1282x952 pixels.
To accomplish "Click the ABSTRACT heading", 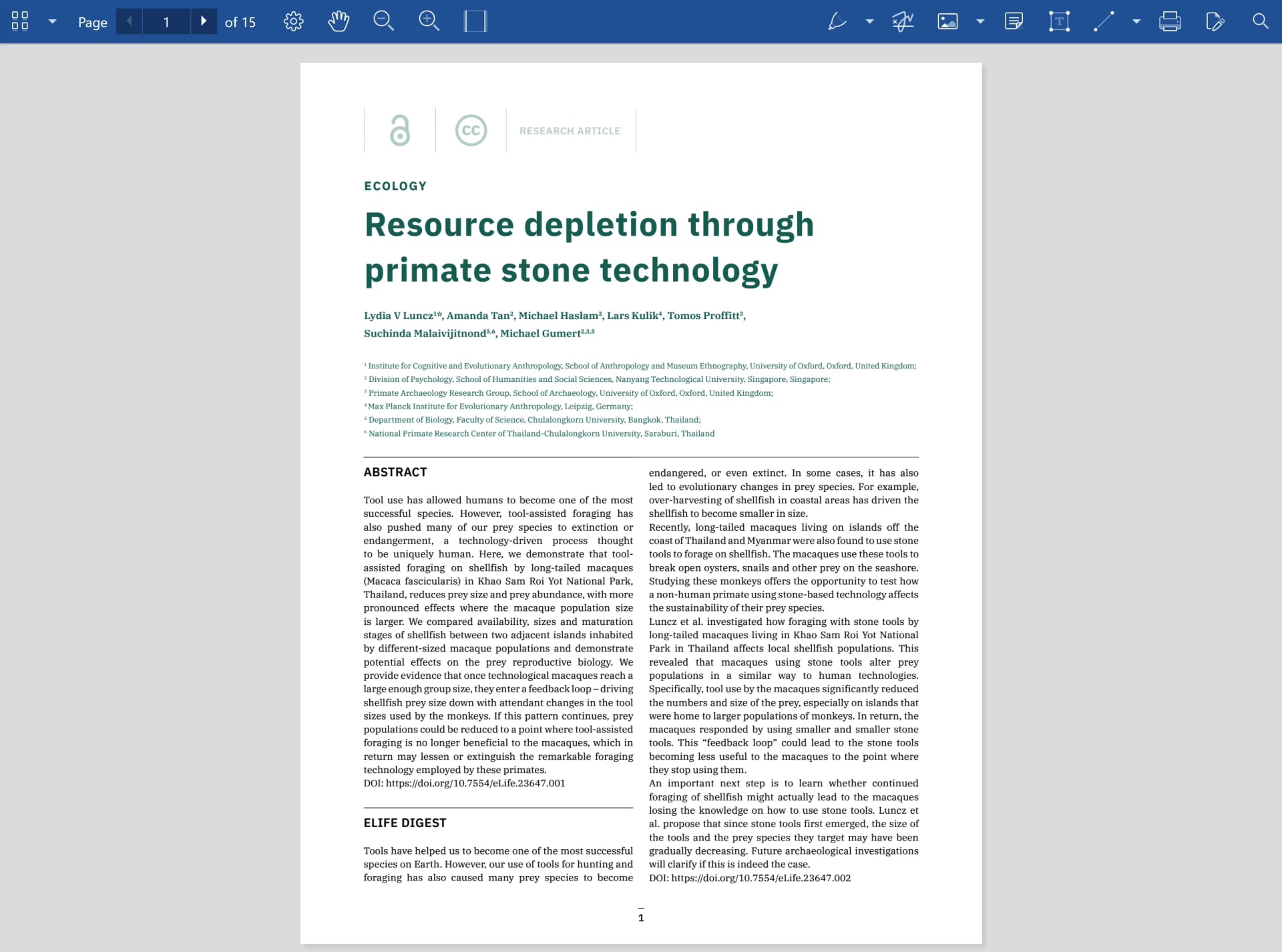I will point(395,472).
